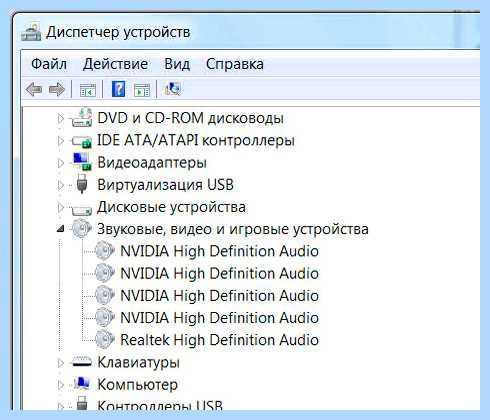
Task: Expand the Дисковые устройства node
Action: tap(61, 207)
